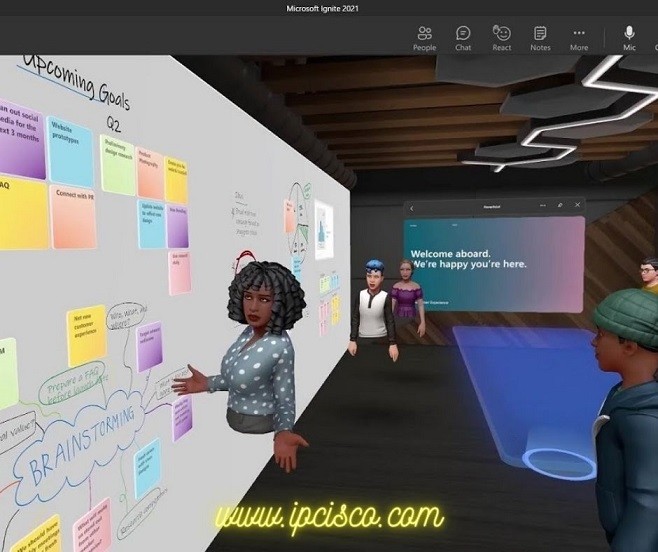Toggle the Mic on or off

(629, 38)
